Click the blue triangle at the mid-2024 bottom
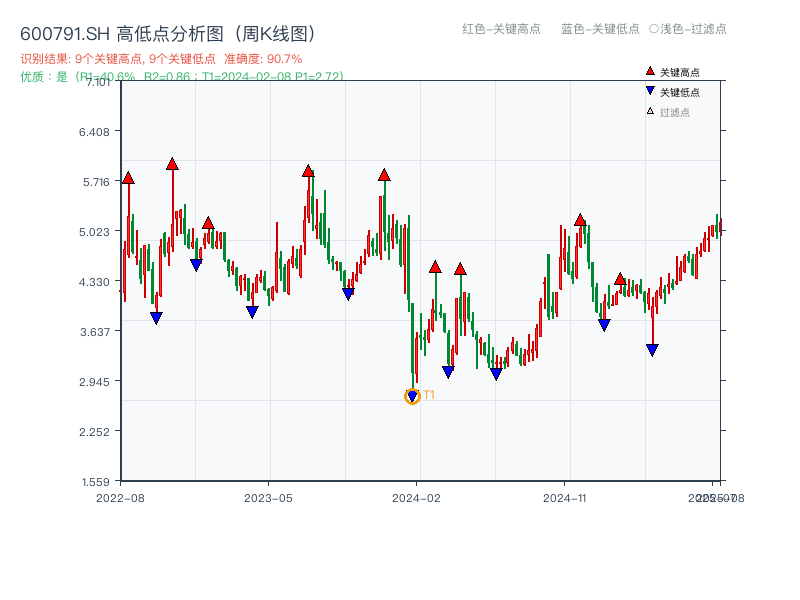 pos(497,373)
